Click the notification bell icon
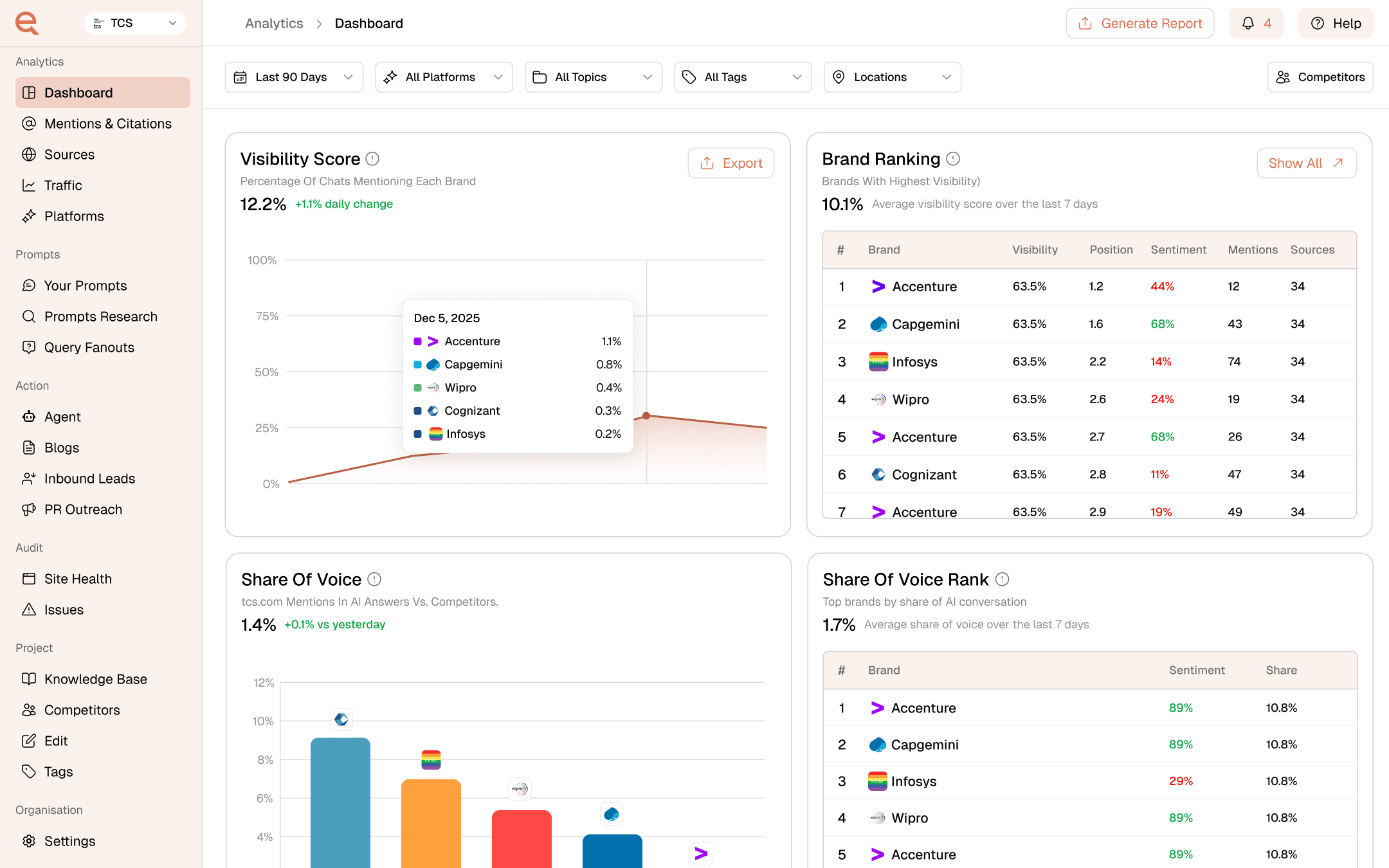 click(x=1248, y=24)
